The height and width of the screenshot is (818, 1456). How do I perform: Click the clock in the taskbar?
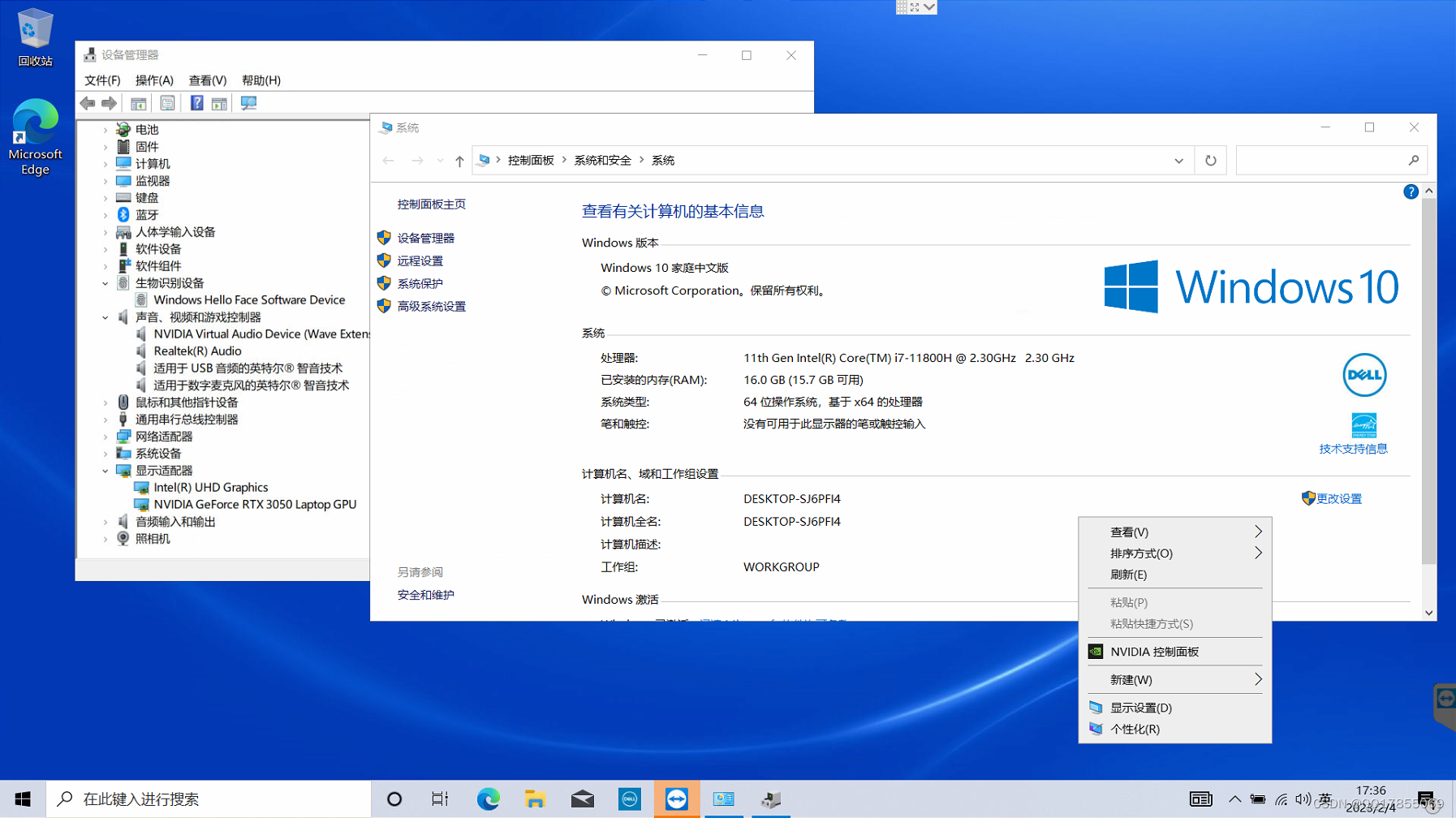(1371, 799)
